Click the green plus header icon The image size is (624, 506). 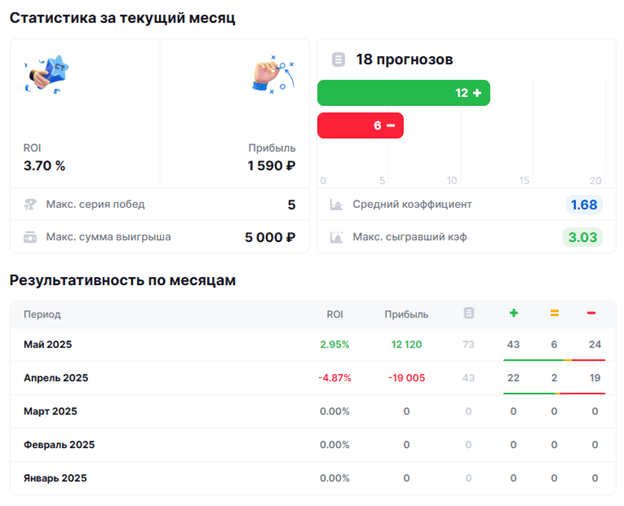tap(514, 313)
